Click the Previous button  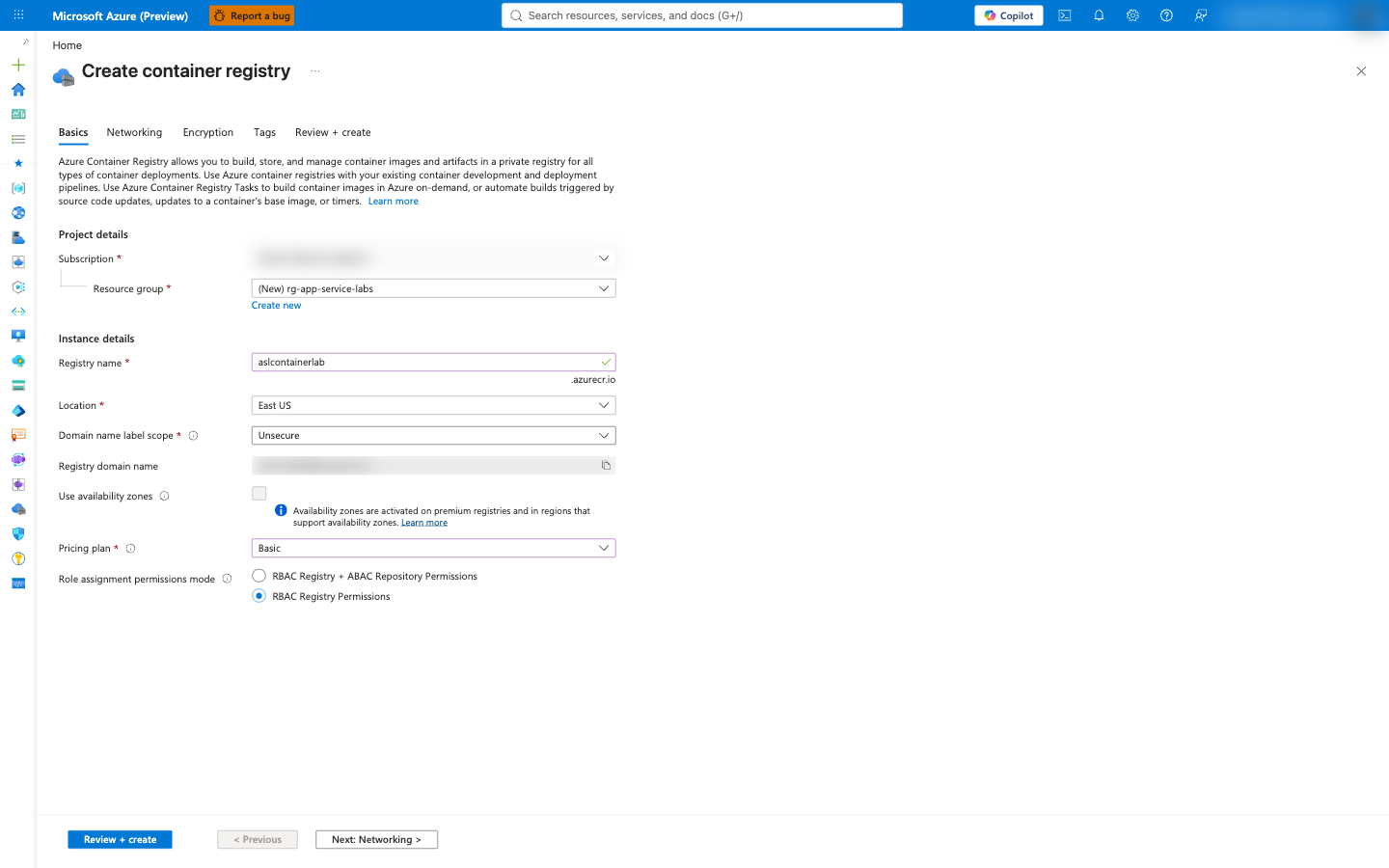[x=258, y=840]
